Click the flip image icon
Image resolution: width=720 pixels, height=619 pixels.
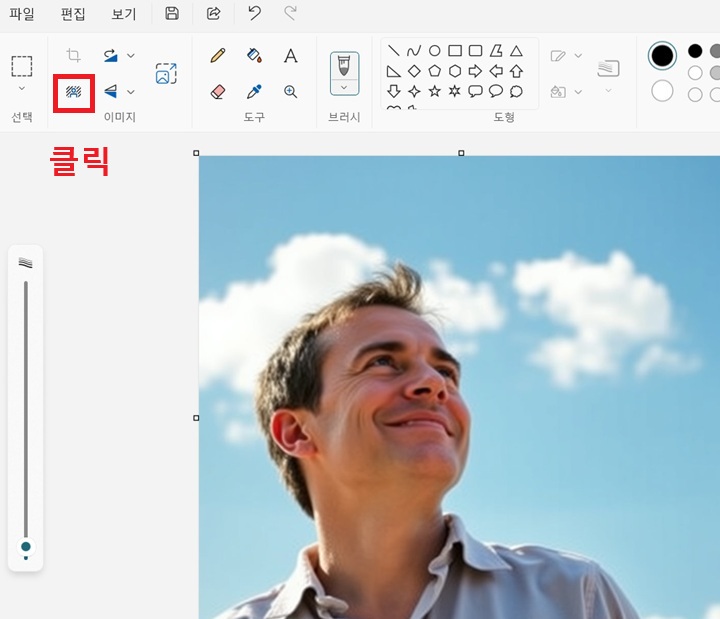(111, 91)
